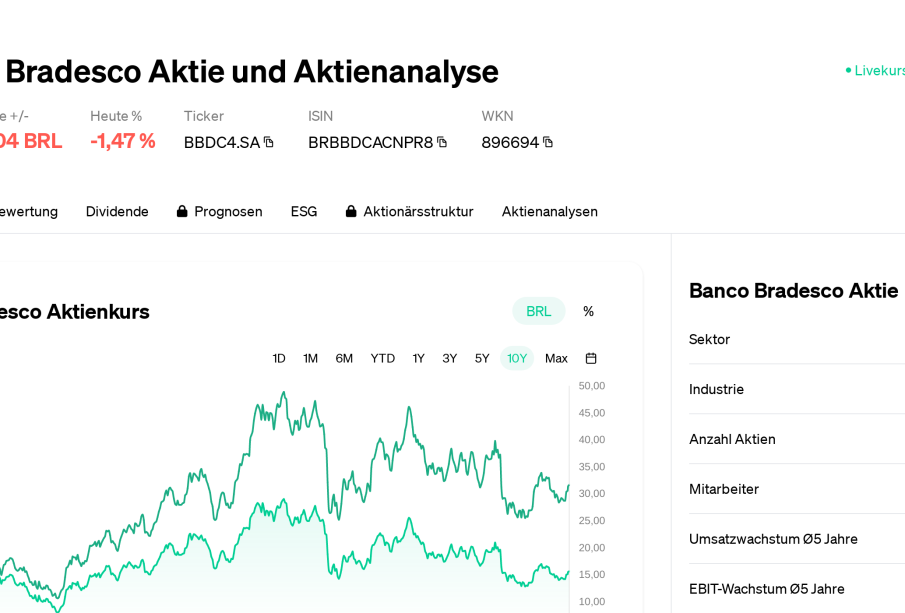Choose the Max chart time range
Viewport: 905px width, 613px height.
556,358
